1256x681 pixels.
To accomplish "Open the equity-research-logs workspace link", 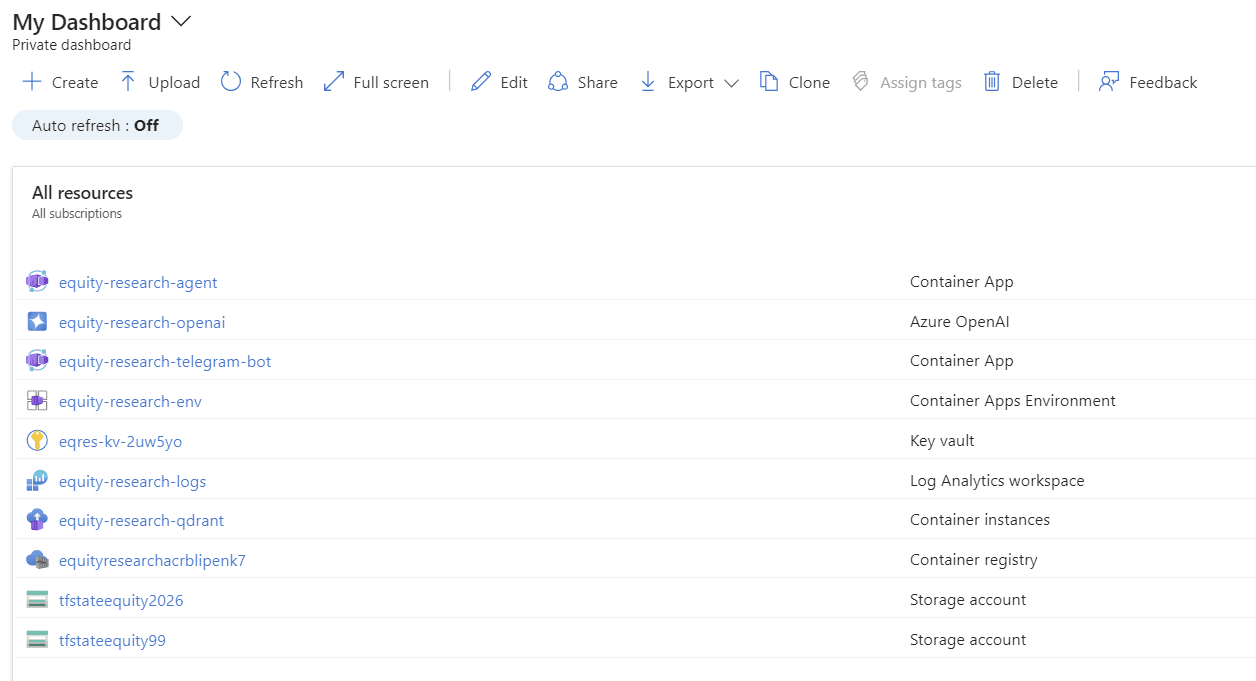I will pos(133,481).
